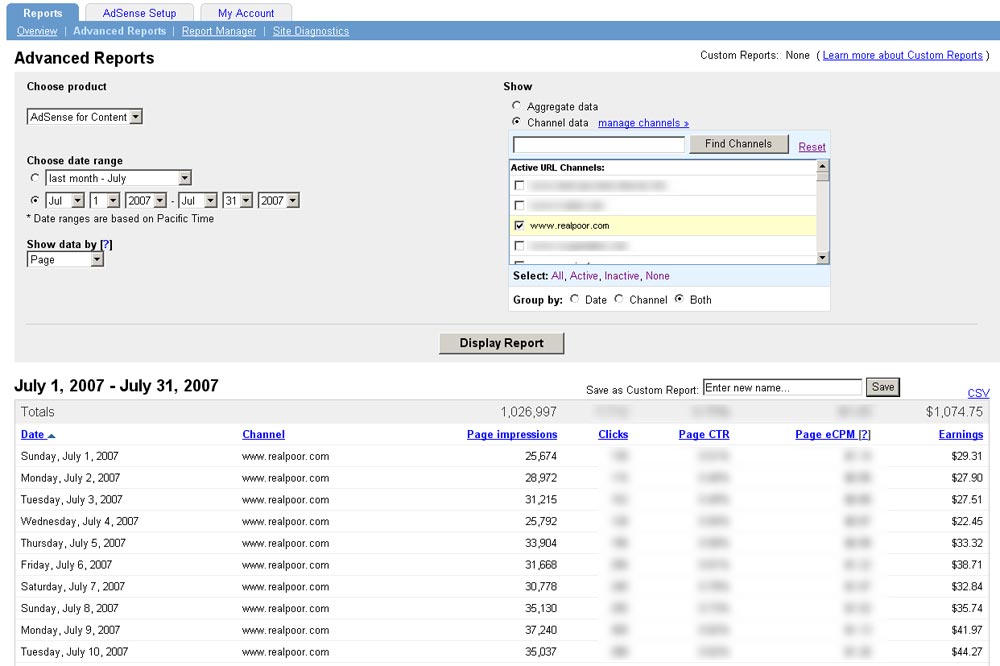
Task: Click the channel search text field
Action: (x=598, y=145)
